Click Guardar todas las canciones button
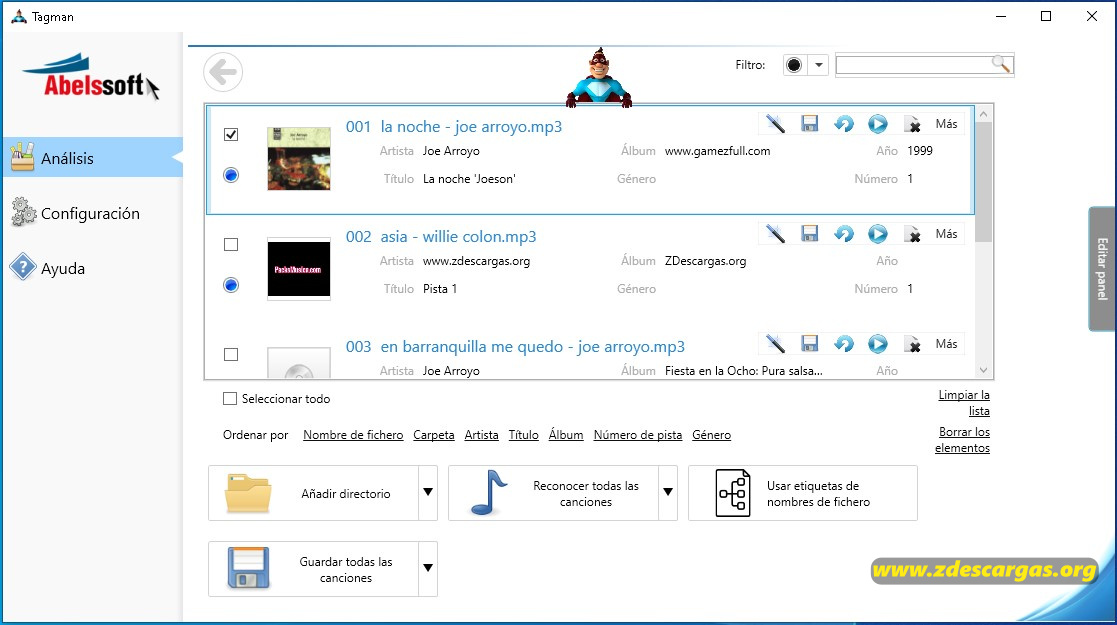1117x625 pixels. coord(313,569)
